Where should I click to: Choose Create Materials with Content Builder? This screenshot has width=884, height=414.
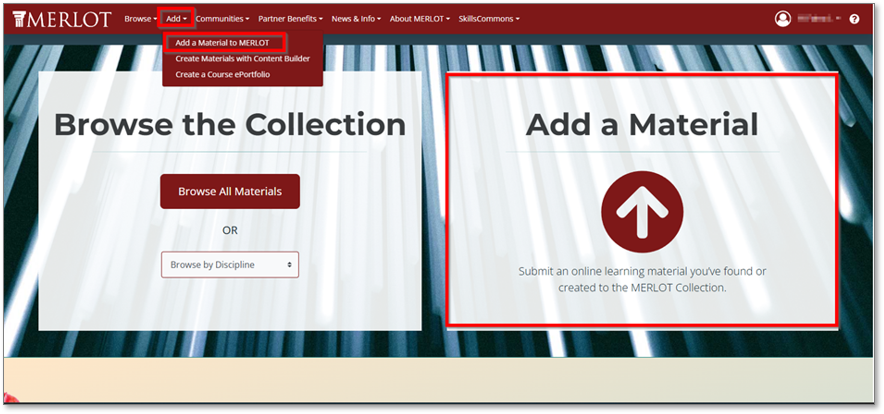click(242, 59)
